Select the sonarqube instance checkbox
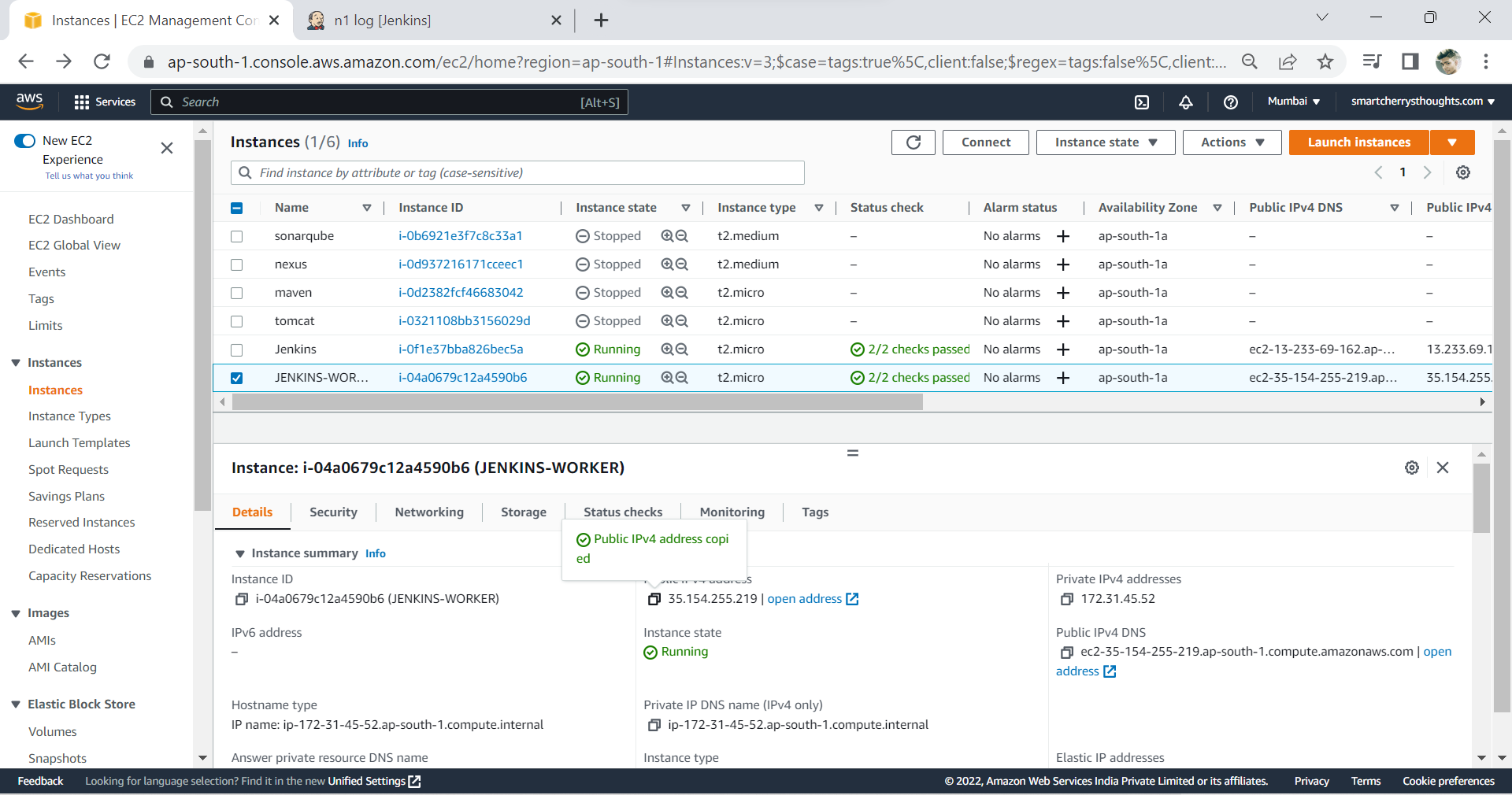The width and height of the screenshot is (1512, 795). click(236, 236)
